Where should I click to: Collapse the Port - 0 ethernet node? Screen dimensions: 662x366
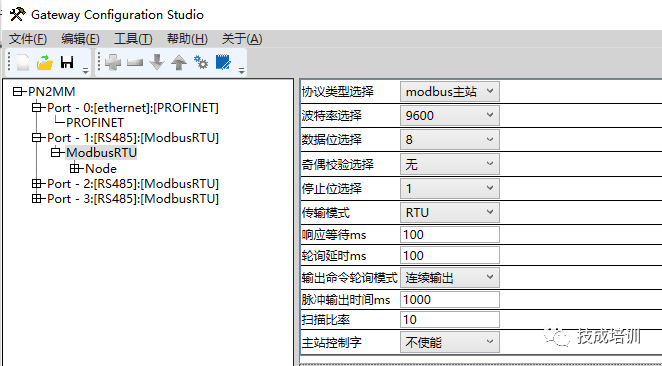(x=37, y=108)
